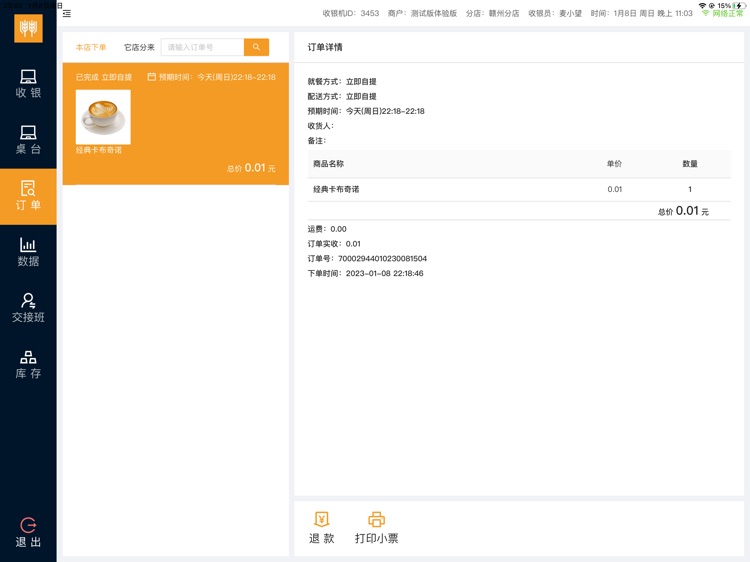Click 下单时间: 2023-01-08 22:18:46 line

click(365, 274)
